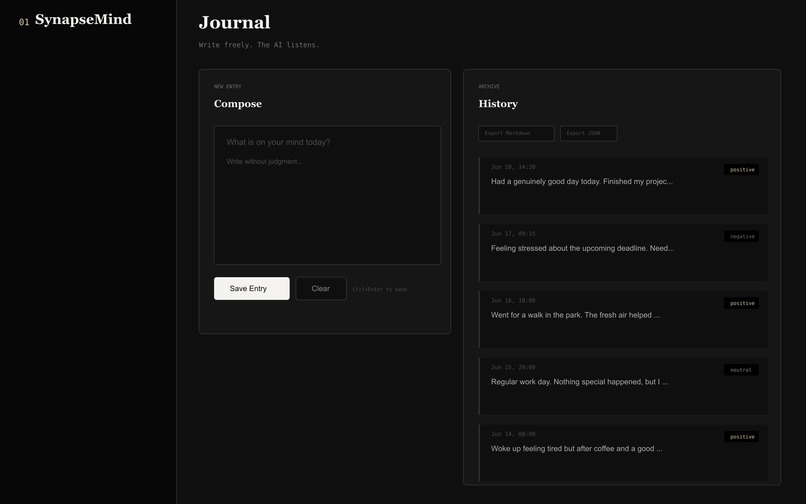This screenshot has width=806, height=504.
Task: Open entry 'Had a genuinely good day today'
Action: (623, 186)
